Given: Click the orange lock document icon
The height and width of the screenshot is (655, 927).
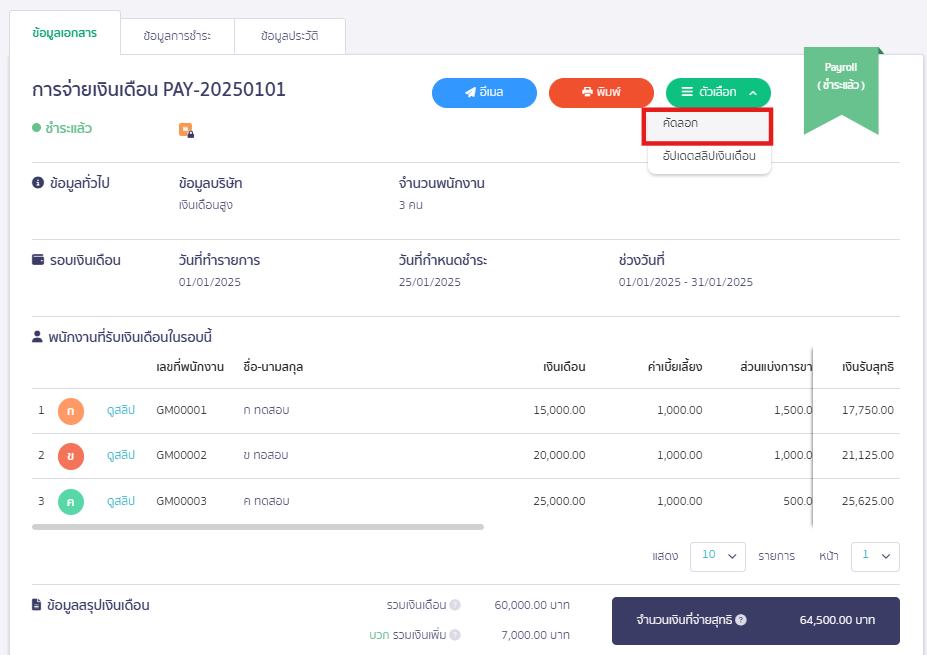Looking at the screenshot, I should tap(186, 129).
